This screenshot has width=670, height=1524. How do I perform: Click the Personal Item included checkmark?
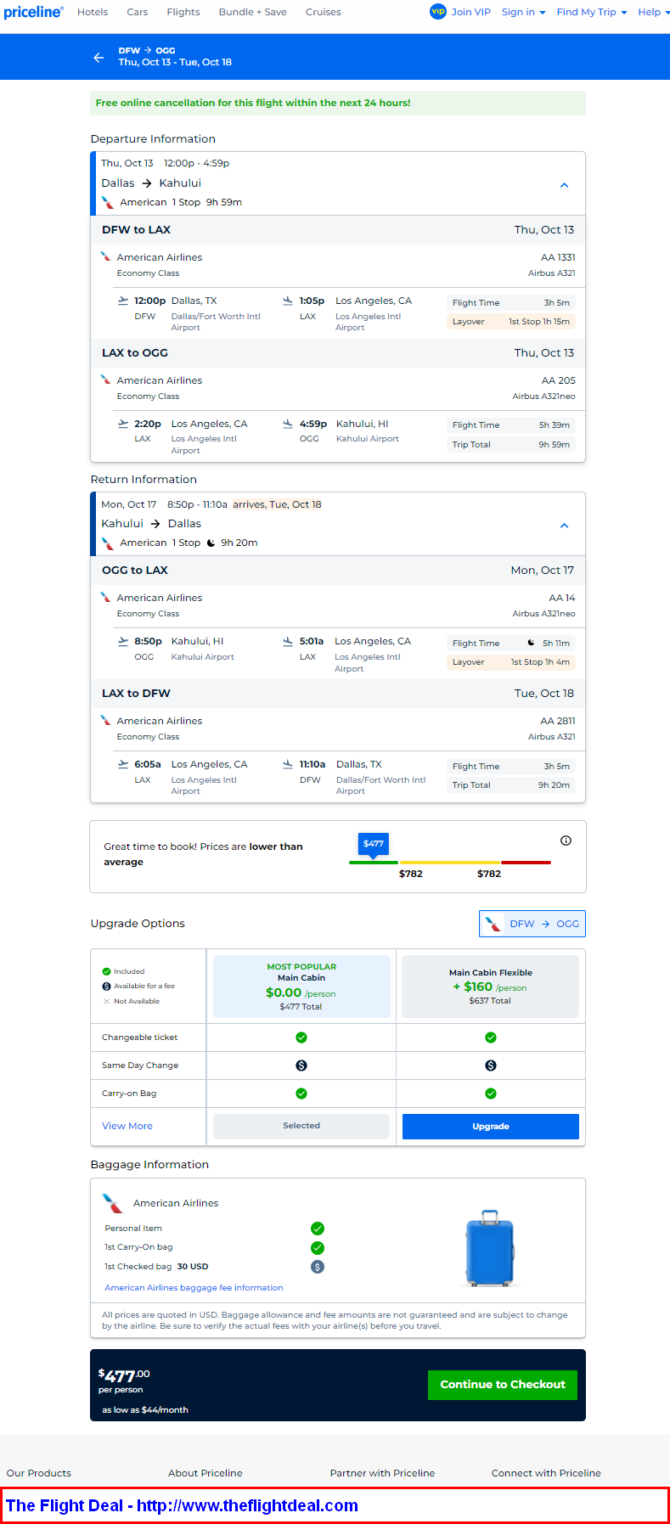pyautogui.click(x=317, y=1228)
